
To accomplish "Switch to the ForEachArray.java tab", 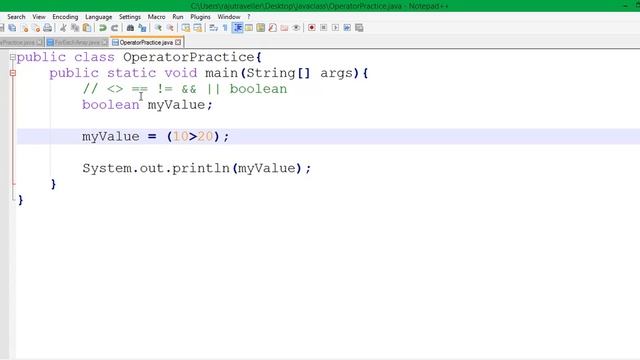I will [77, 42].
